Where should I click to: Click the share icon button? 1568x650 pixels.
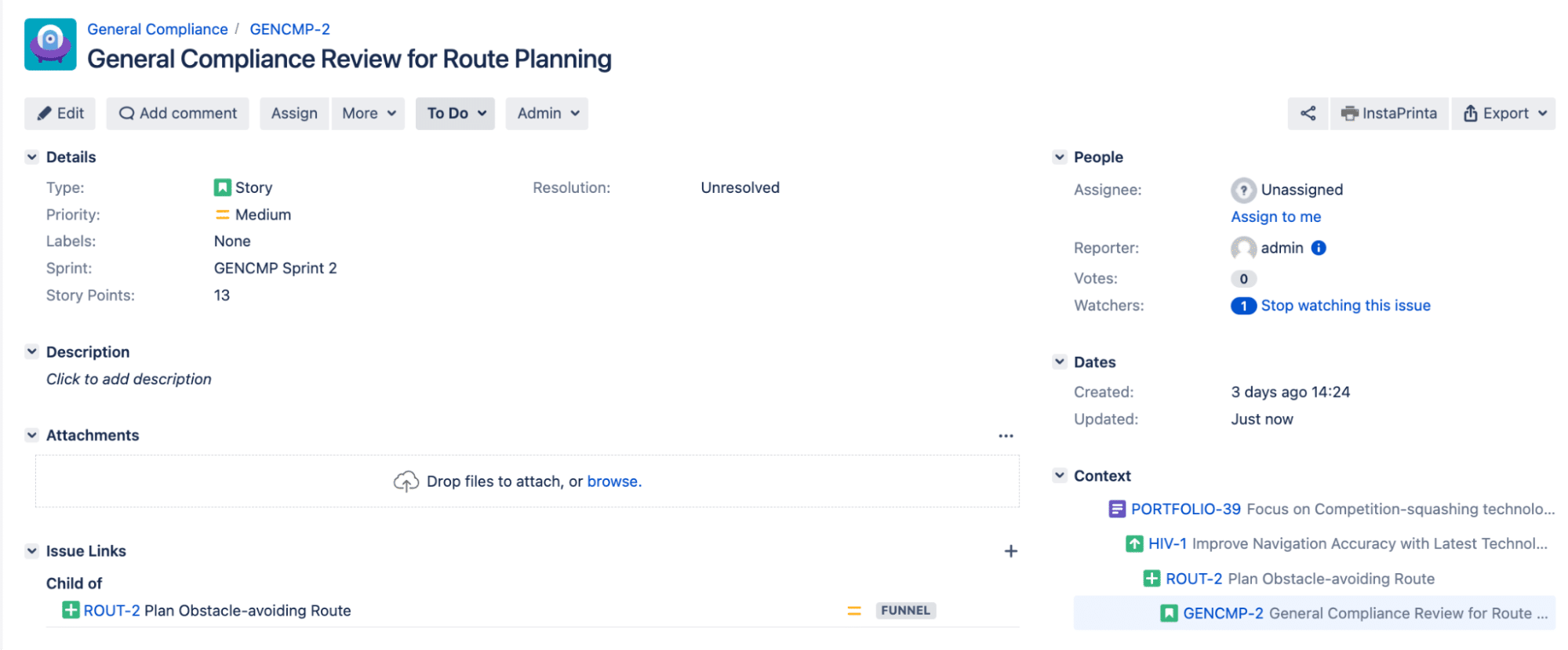click(x=1307, y=114)
